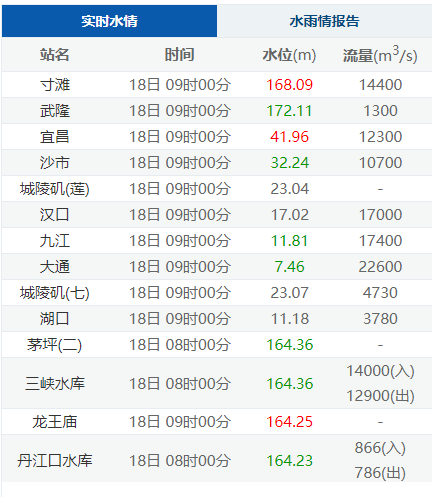Open the 宜昌 station entry
Screen dimensions: 432x497
(x=55, y=137)
